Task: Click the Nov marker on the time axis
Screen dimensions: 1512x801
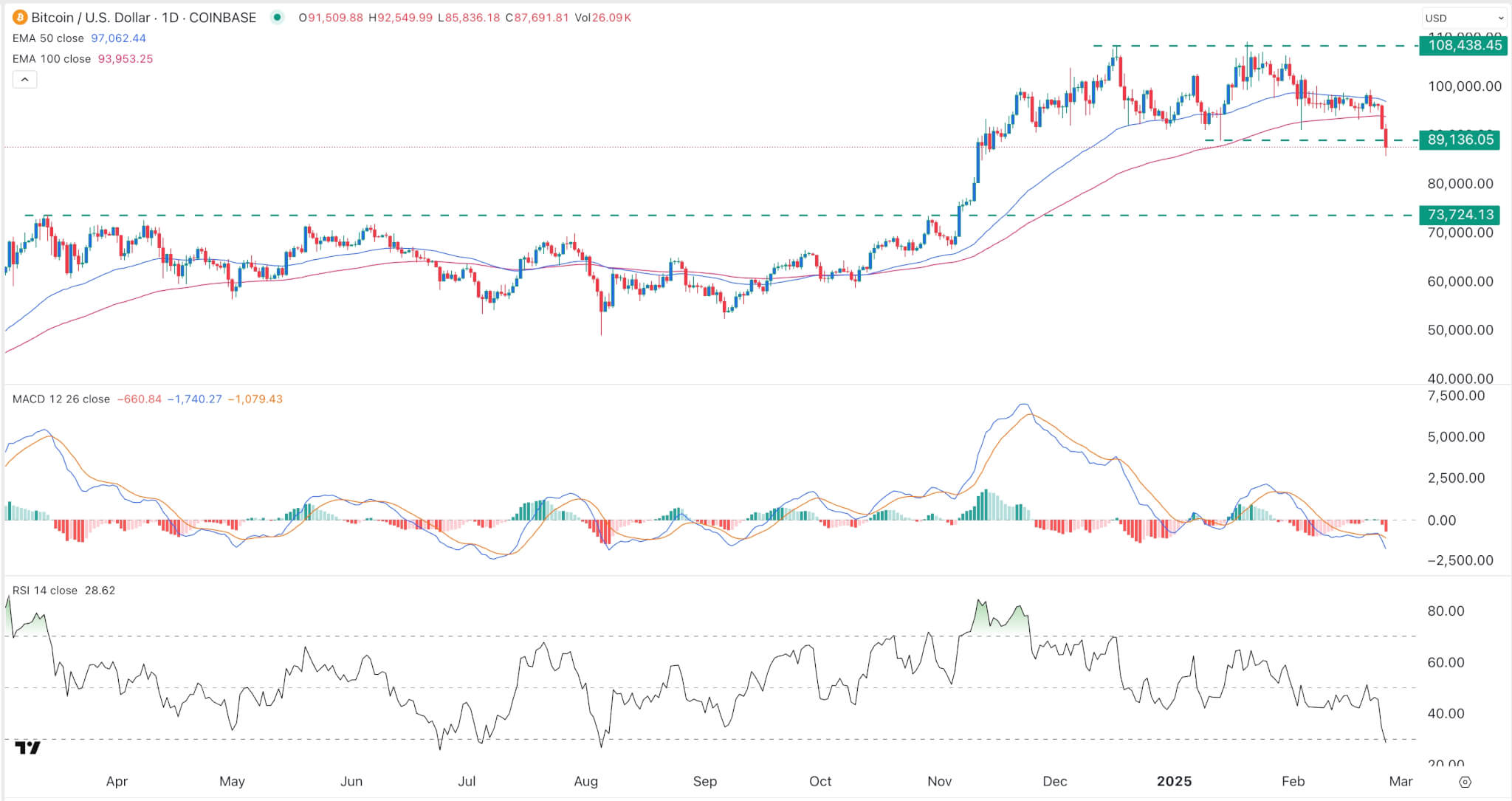Action: [939, 781]
